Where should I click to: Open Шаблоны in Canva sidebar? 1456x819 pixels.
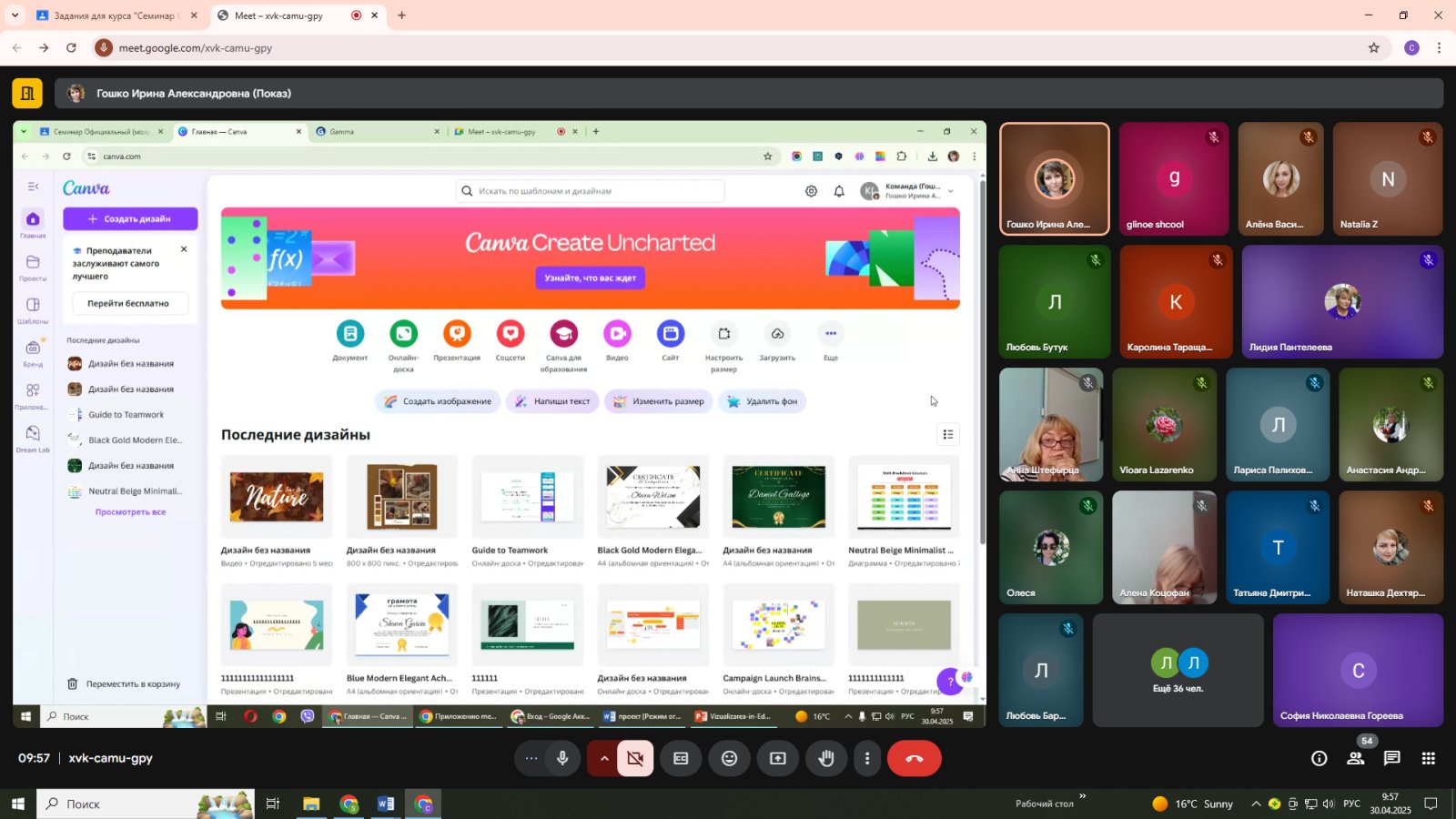point(33,310)
